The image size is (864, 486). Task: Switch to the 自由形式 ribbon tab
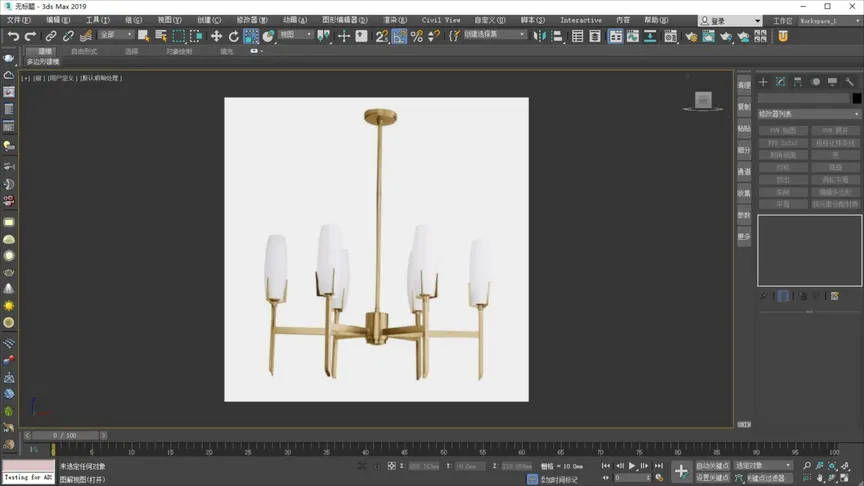tap(84, 51)
